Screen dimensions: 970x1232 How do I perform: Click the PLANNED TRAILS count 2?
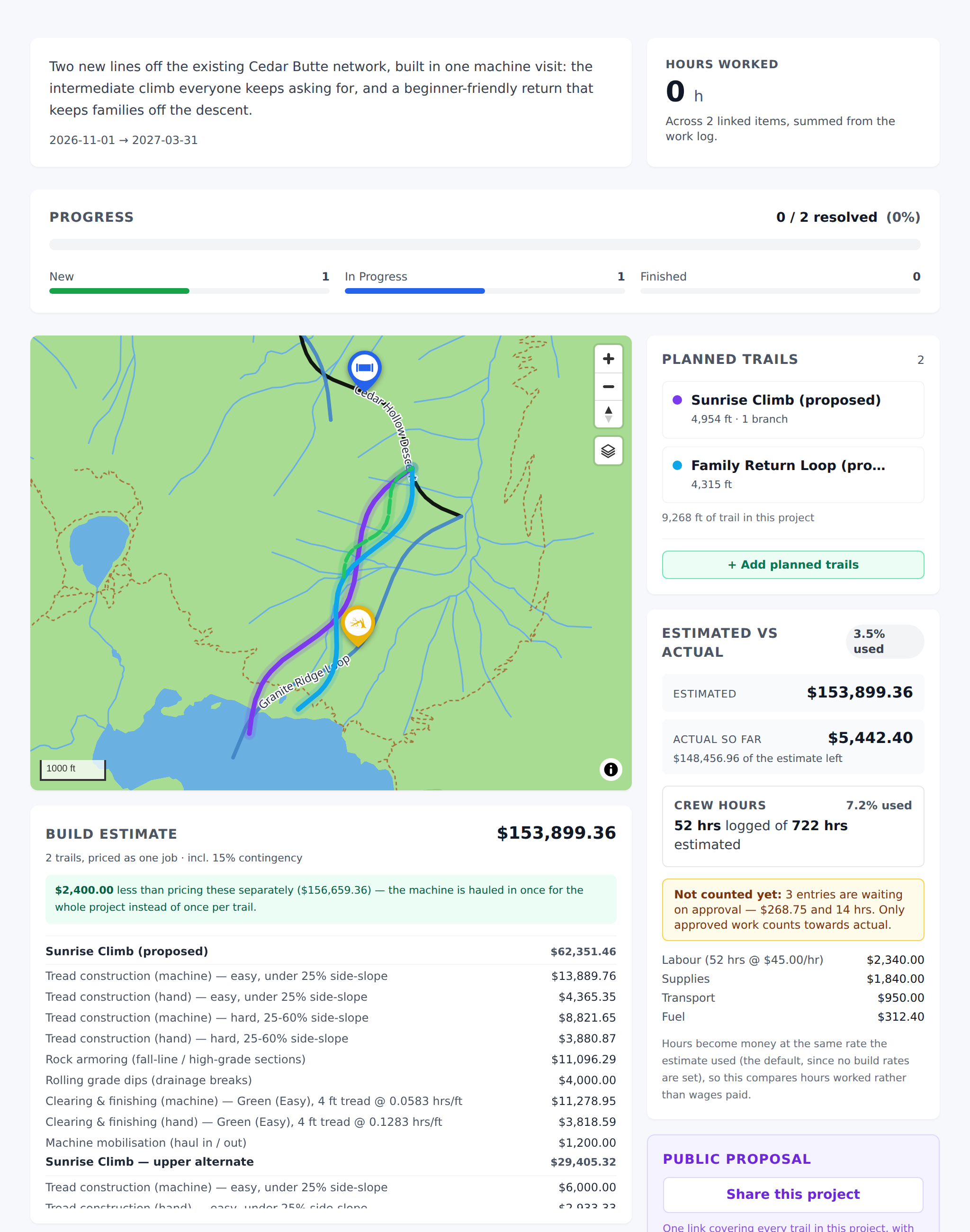[x=920, y=360]
